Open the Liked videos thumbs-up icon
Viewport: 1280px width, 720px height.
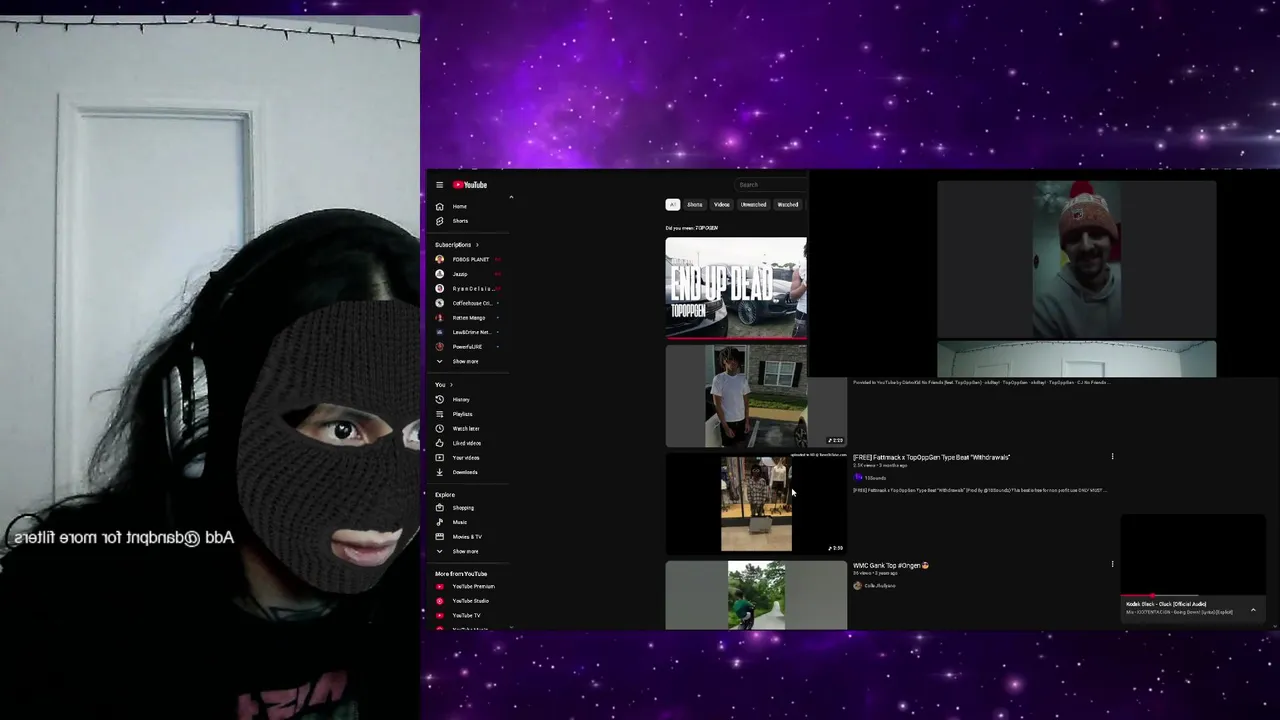coord(439,443)
